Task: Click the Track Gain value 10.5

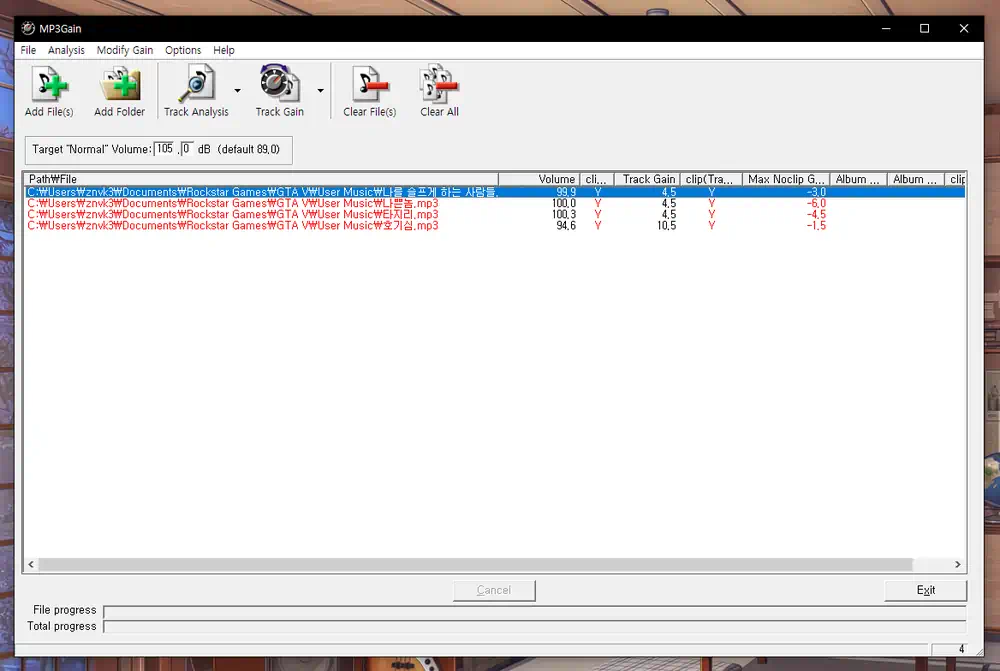Action: pyautogui.click(x=666, y=226)
